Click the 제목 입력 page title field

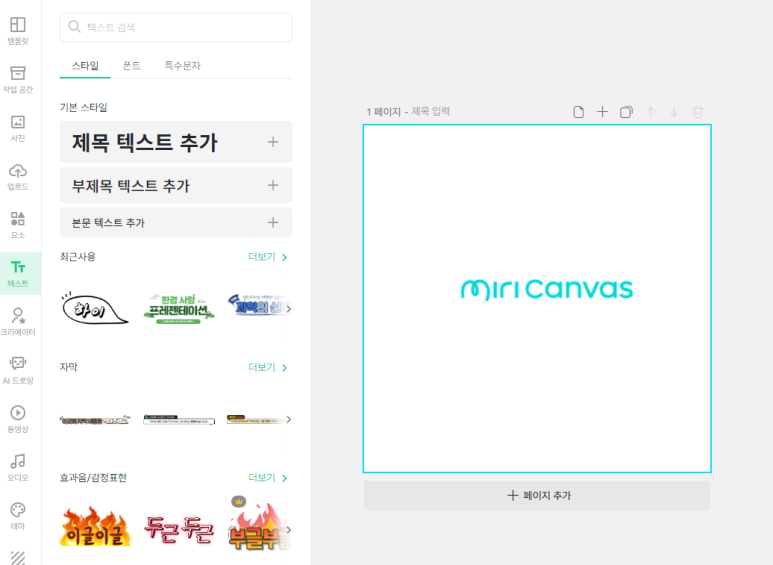(x=430, y=111)
